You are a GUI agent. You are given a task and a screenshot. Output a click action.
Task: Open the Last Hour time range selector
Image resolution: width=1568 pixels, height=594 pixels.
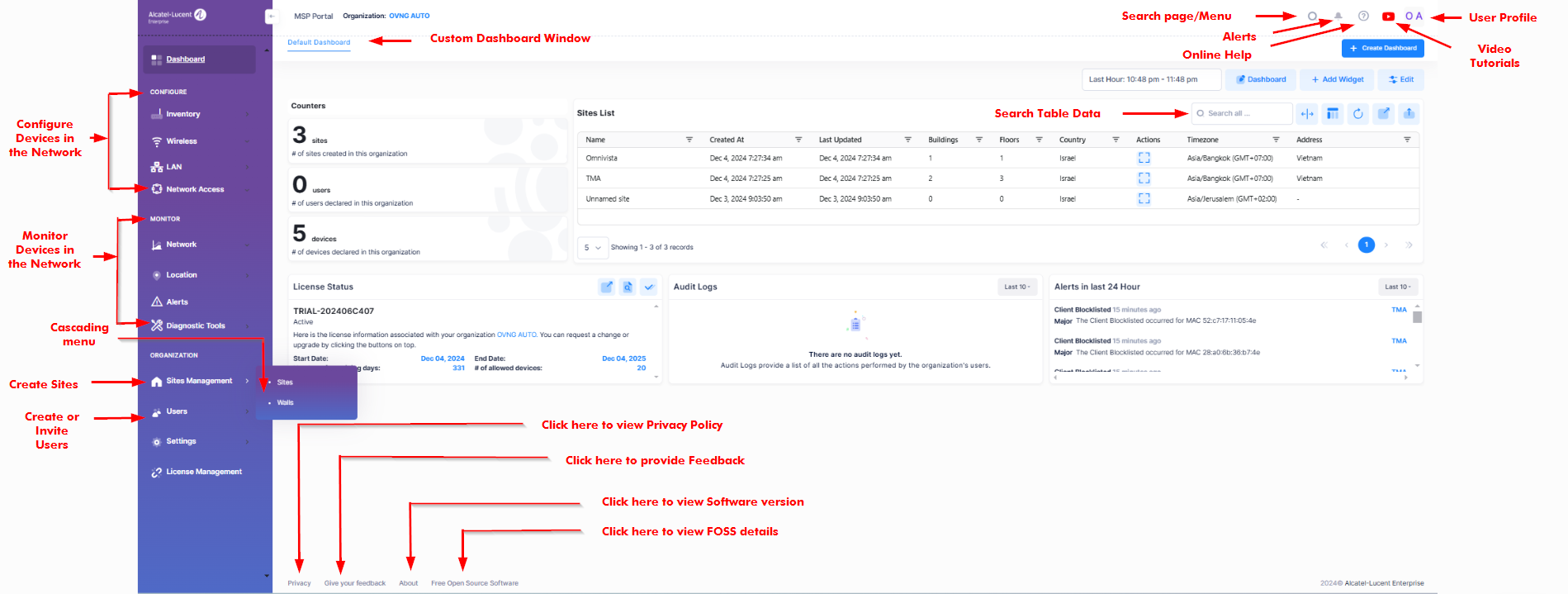pos(1151,79)
